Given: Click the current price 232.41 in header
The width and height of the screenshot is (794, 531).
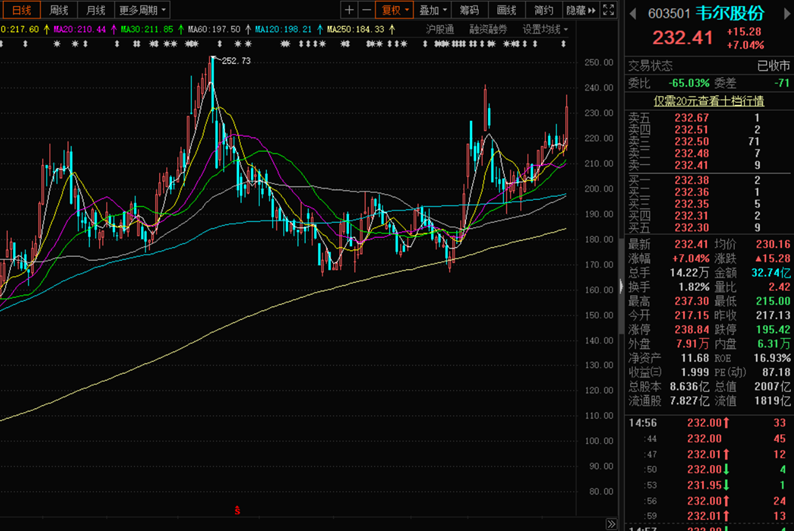Looking at the screenshot, I should point(683,37).
